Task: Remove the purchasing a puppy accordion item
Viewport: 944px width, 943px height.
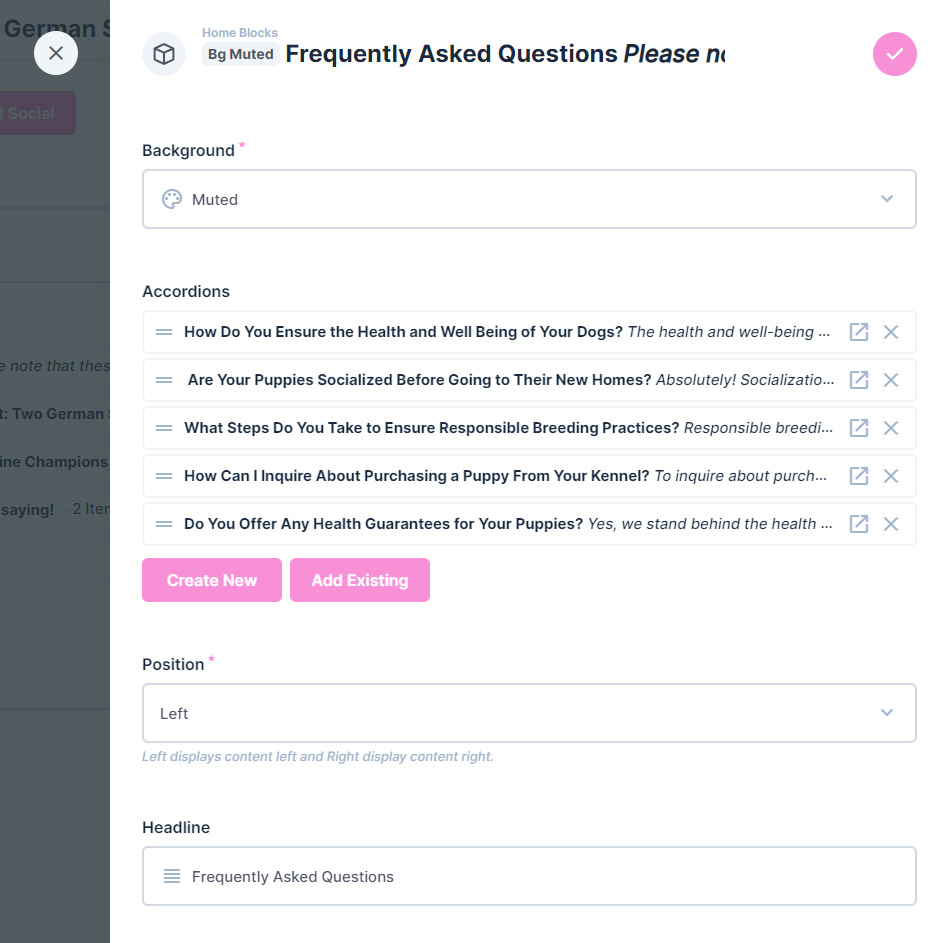Action: (x=890, y=476)
